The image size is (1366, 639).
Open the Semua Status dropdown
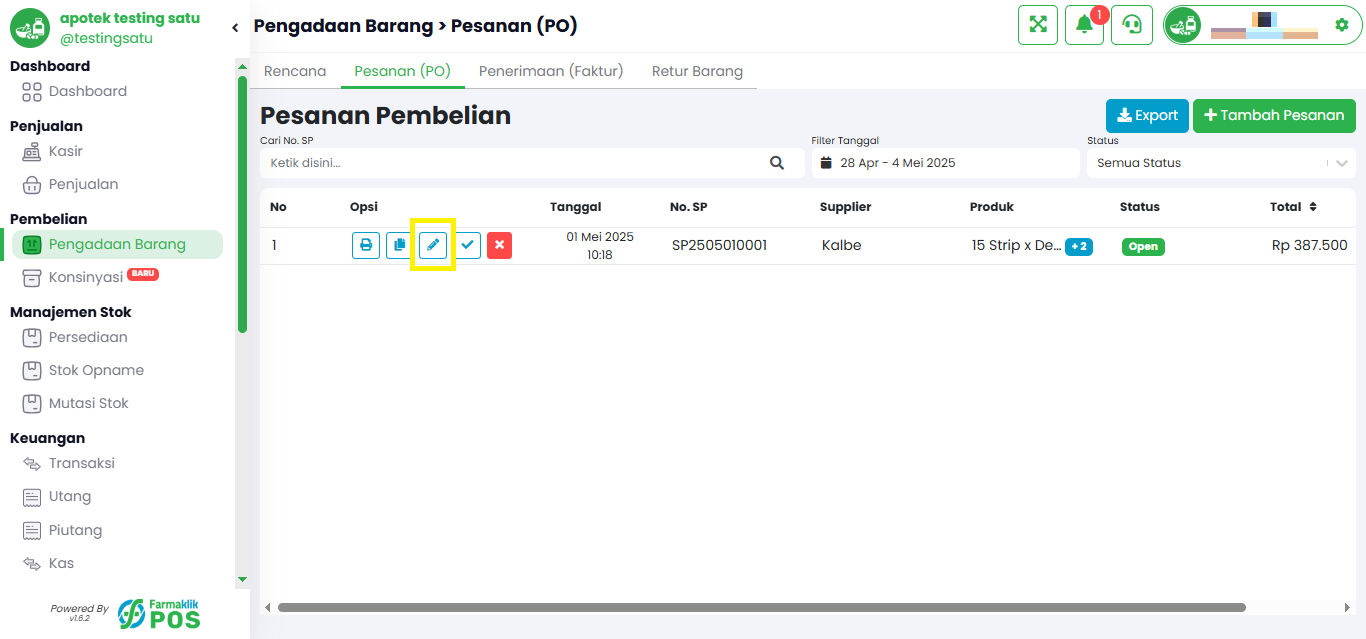tap(1221, 163)
